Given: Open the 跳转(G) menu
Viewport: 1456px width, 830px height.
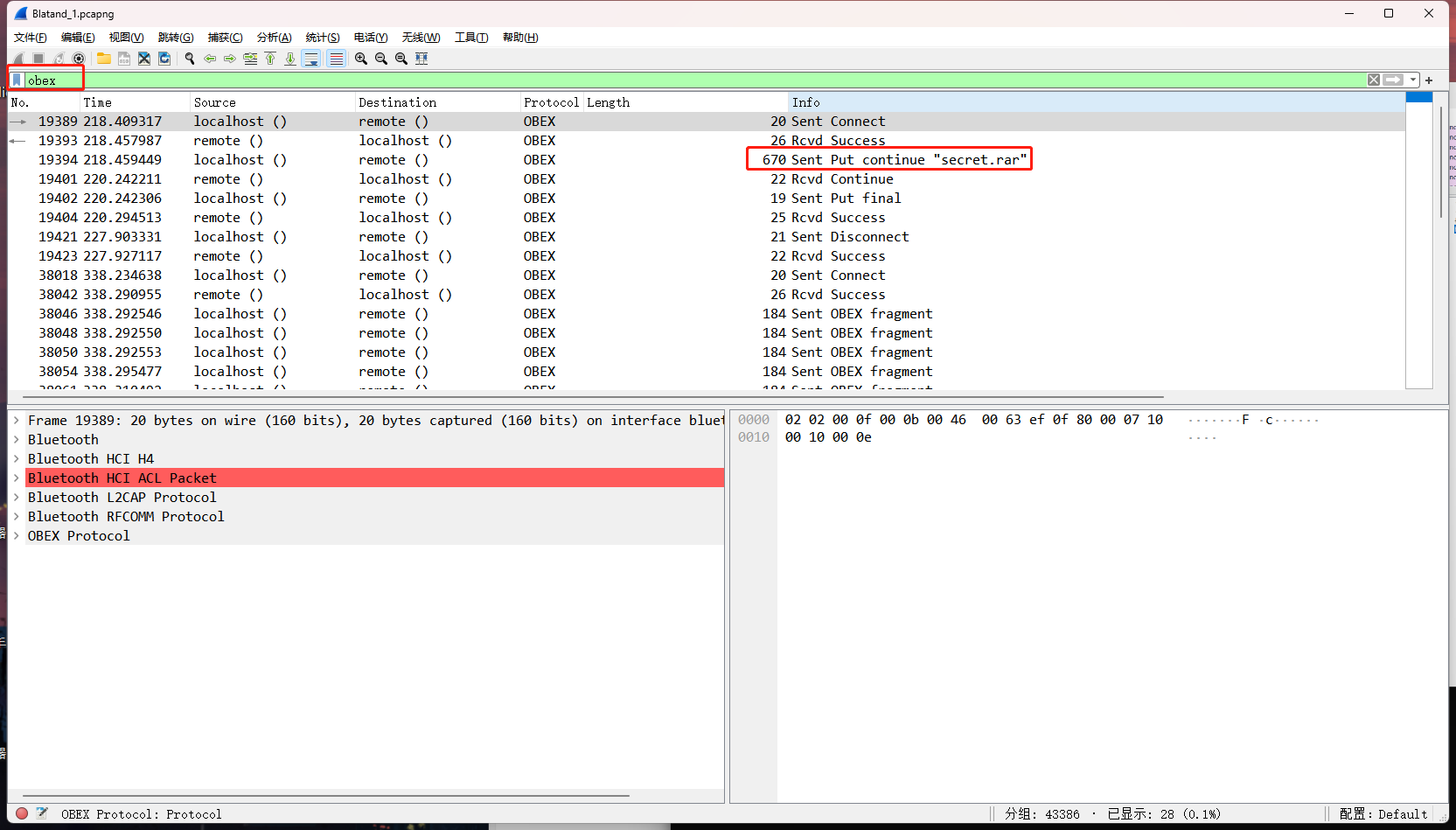Looking at the screenshot, I should (176, 38).
